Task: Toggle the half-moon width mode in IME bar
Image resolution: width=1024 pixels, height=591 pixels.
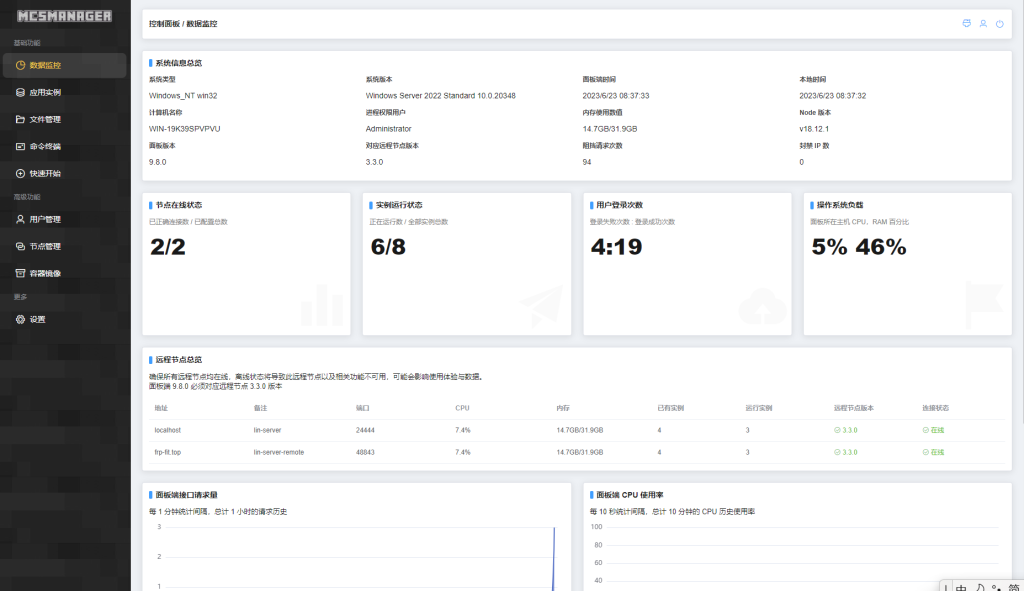Action: [981, 587]
